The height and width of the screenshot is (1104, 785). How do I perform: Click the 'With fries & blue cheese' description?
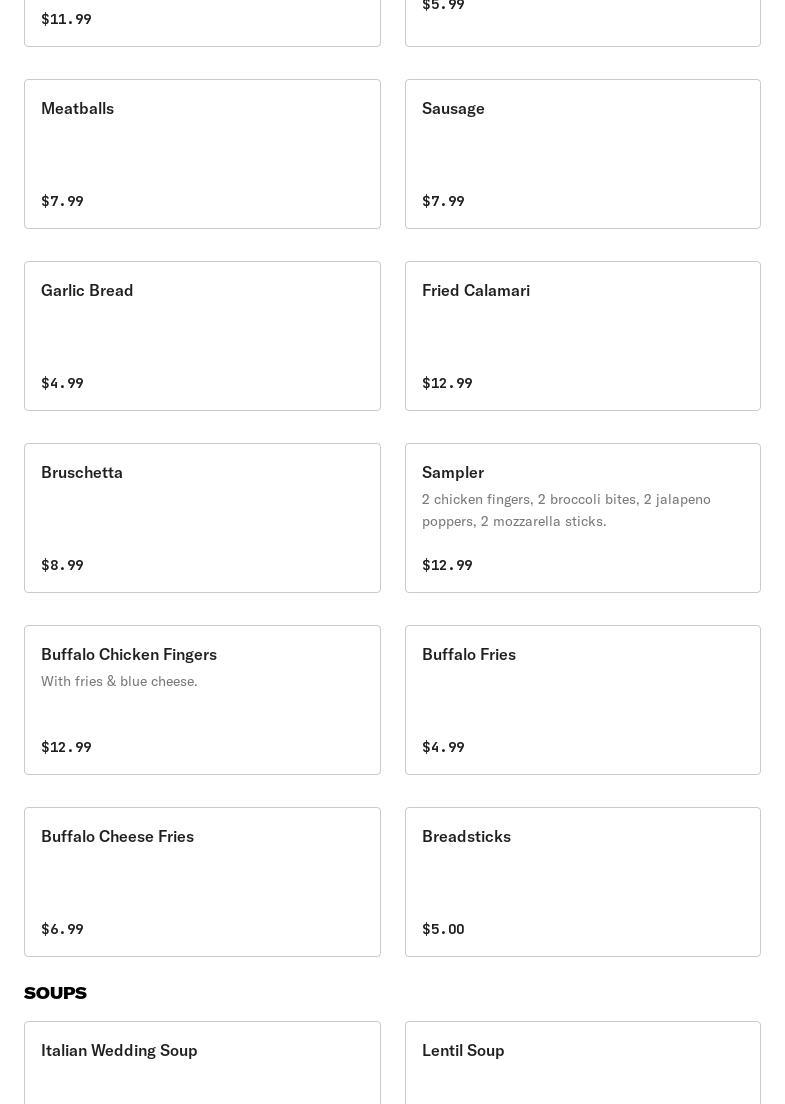(119, 681)
